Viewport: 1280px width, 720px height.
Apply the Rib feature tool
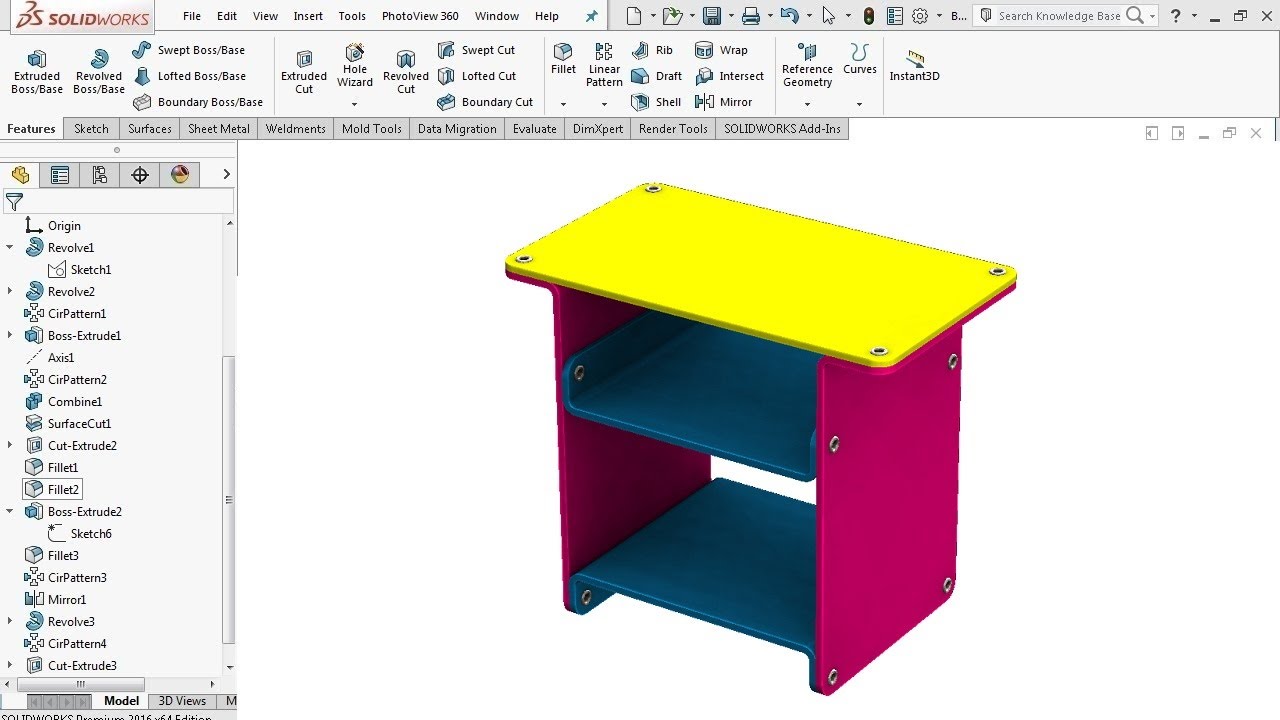click(x=652, y=50)
